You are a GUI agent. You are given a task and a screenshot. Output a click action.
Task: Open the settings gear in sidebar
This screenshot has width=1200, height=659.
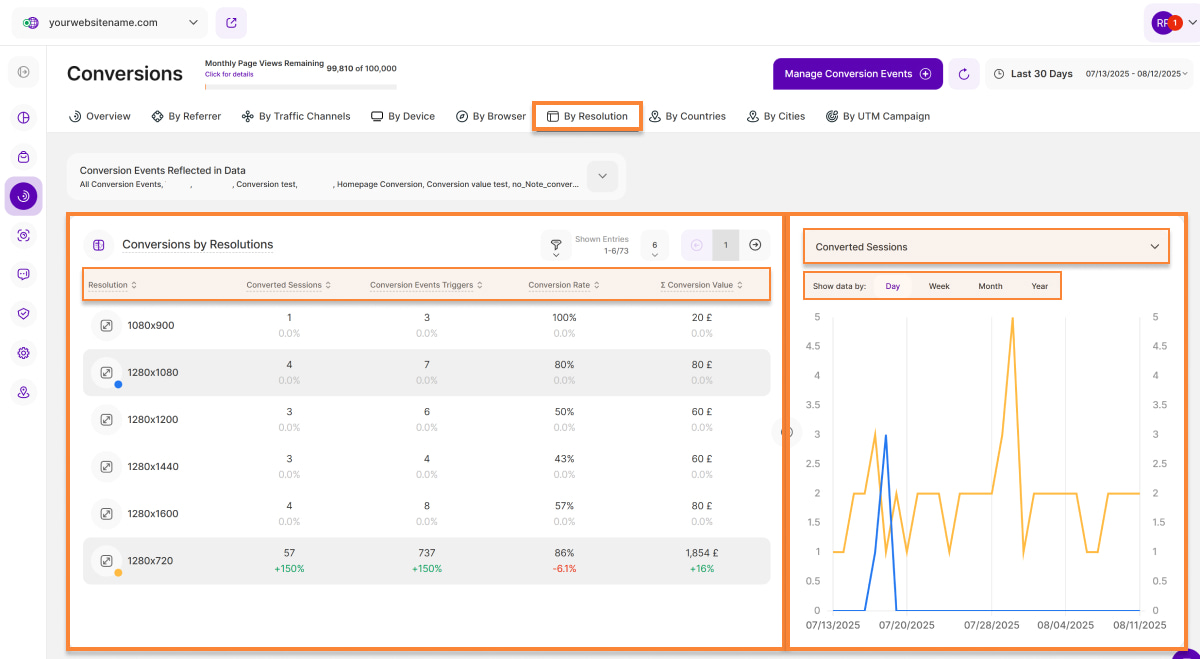24,353
